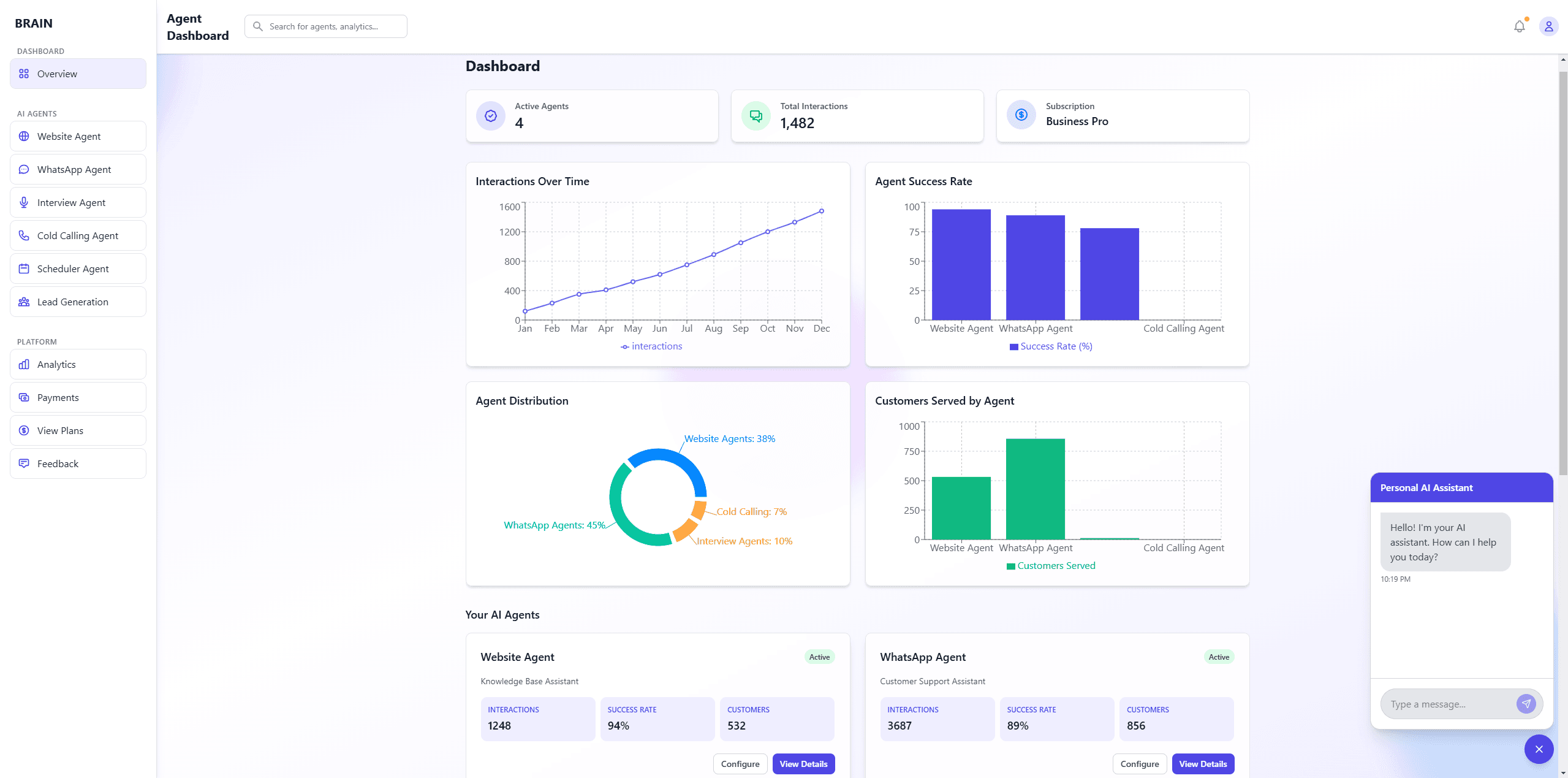
Task: Navigate to Cold Calling Agent
Action: (78, 235)
